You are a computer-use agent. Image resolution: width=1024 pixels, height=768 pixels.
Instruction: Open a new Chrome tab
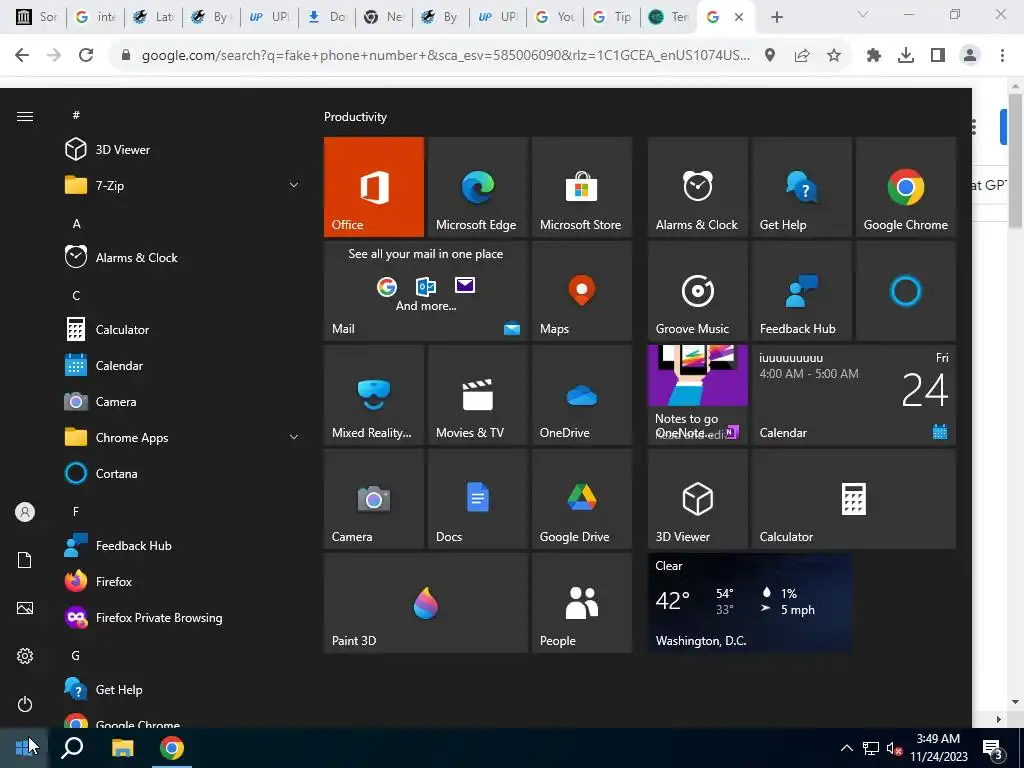click(776, 17)
